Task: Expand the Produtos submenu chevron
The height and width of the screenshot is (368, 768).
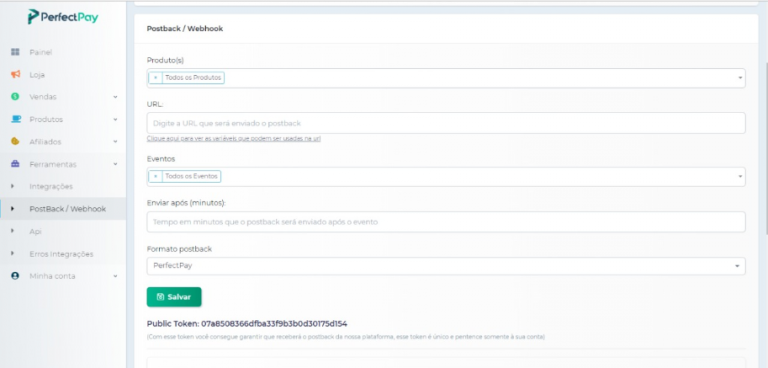Action: 115,119
